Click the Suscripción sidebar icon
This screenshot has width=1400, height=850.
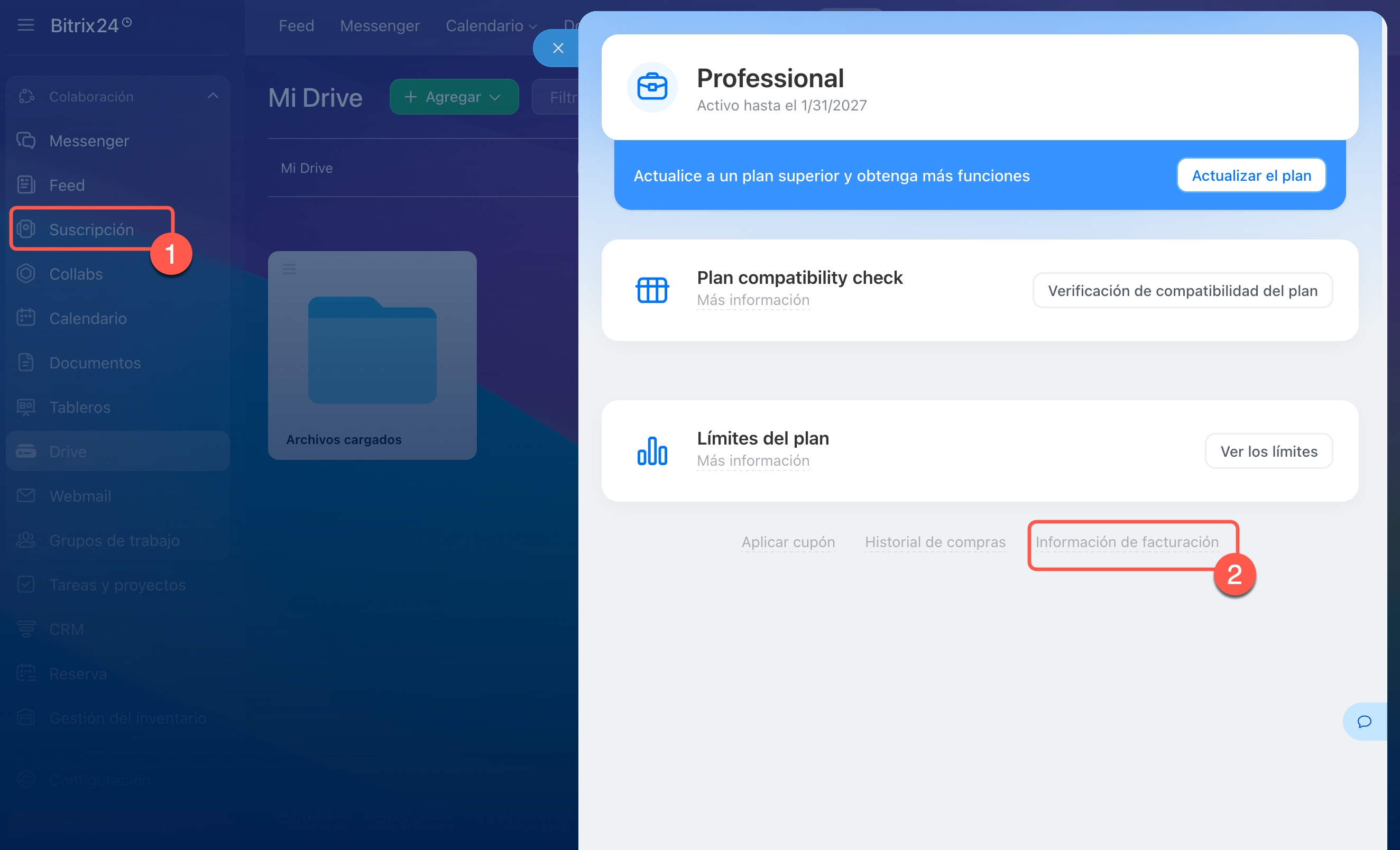[x=25, y=229]
